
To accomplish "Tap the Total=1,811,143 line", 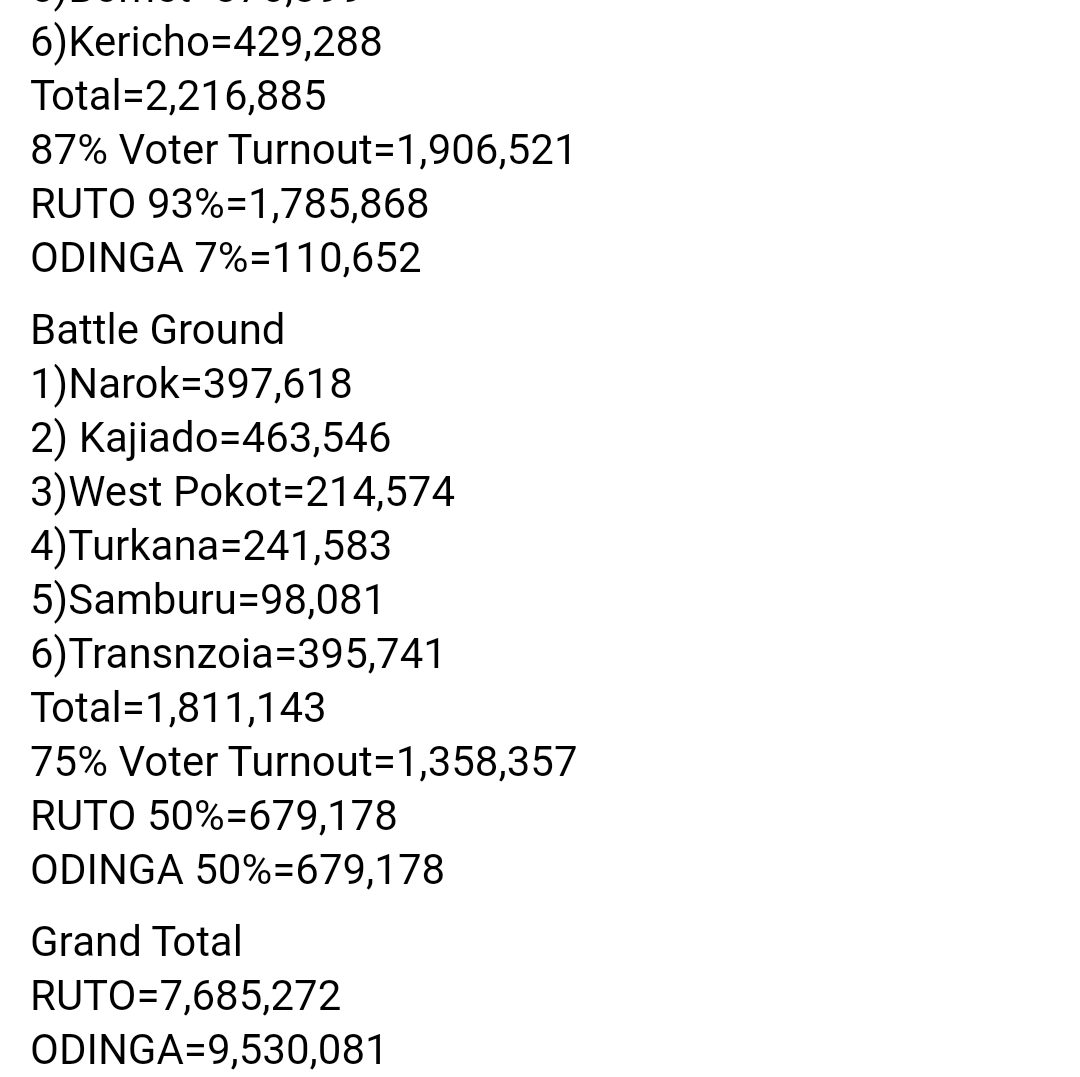I will pyautogui.click(x=178, y=708).
